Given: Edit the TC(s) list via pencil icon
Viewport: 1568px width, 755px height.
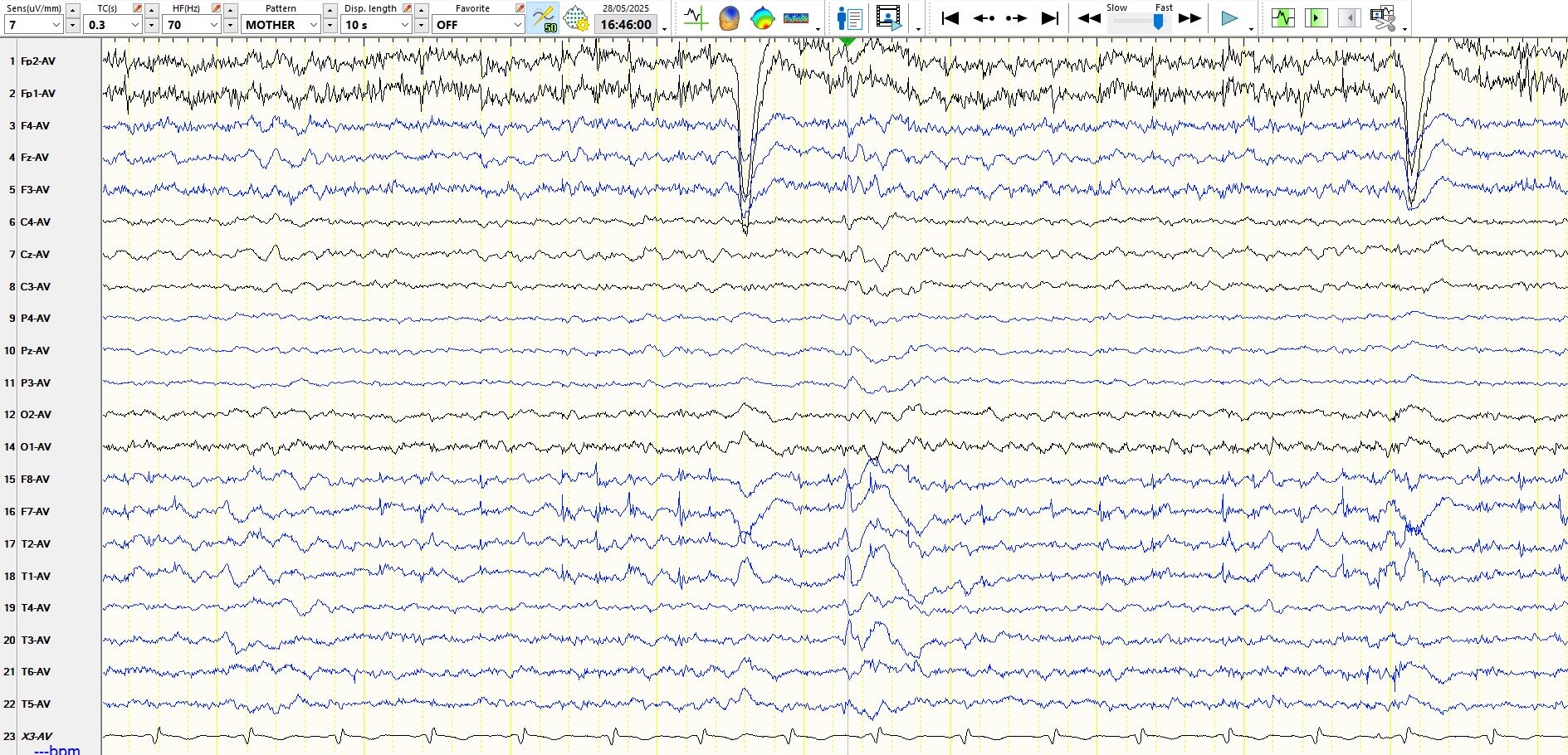Looking at the screenshot, I should pyautogui.click(x=138, y=8).
